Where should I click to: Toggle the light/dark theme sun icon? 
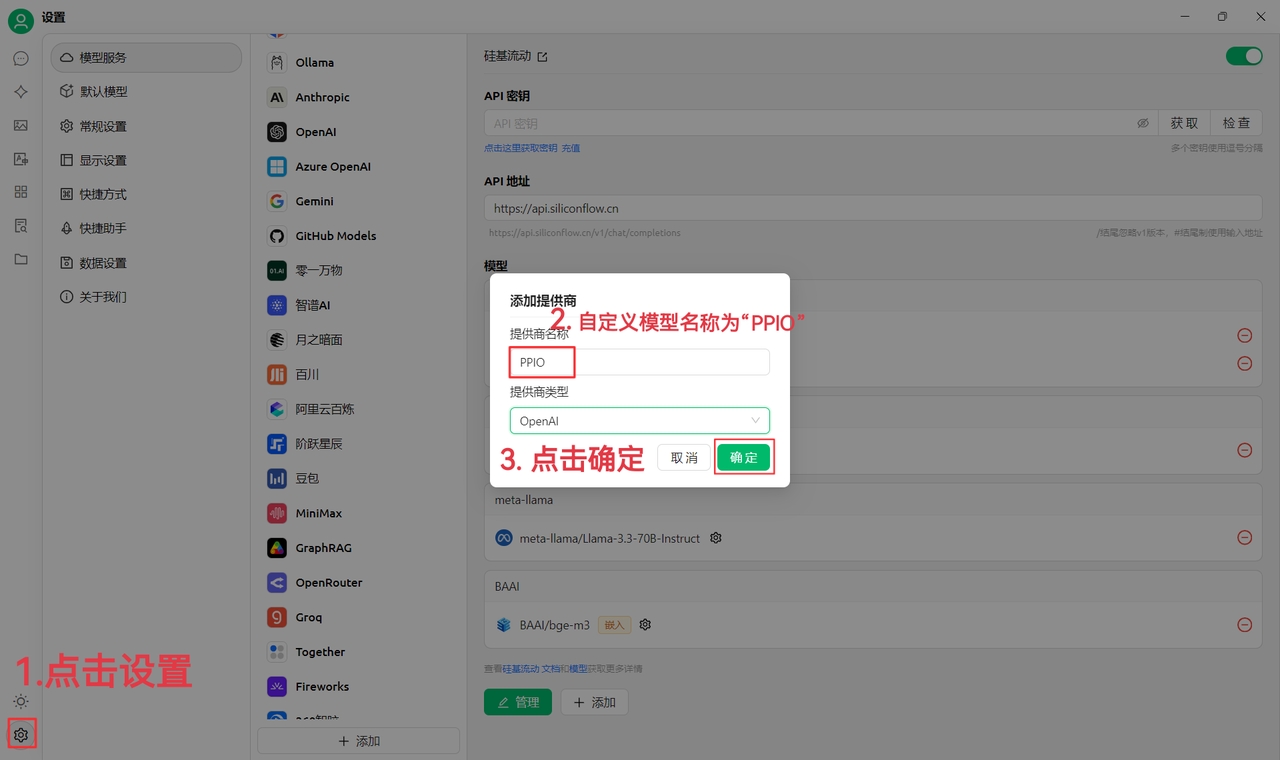click(x=21, y=701)
